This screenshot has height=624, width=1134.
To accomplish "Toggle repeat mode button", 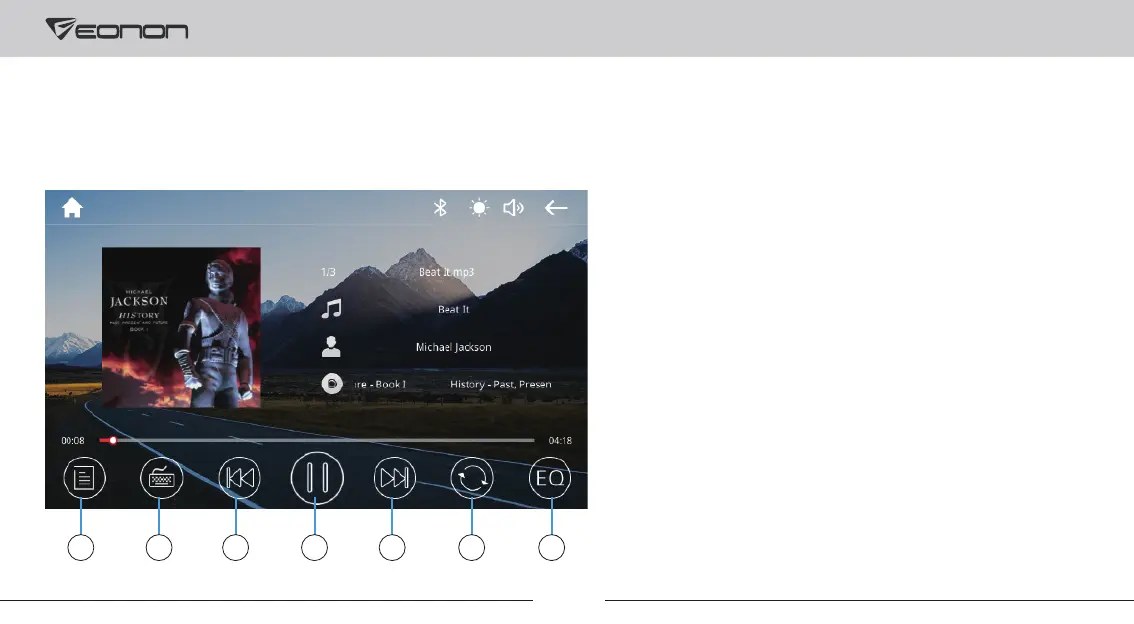I will [x=472, y=478].
